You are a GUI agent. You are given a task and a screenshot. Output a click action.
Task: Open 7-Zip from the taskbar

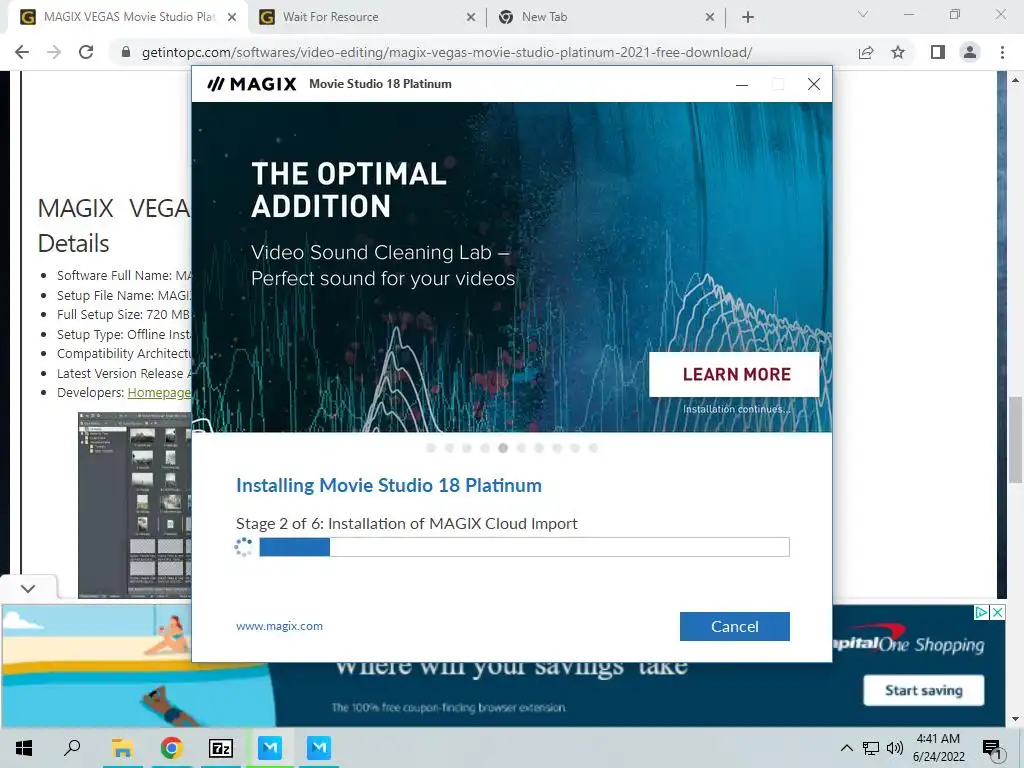[x=220, y=748]
